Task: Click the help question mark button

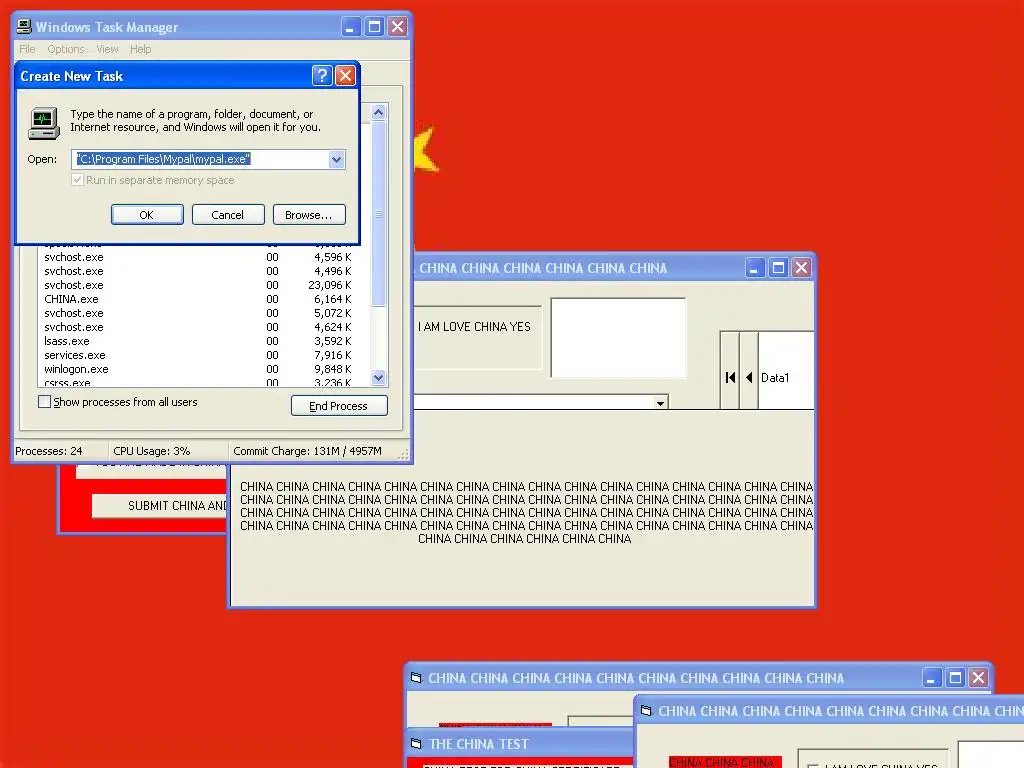Action: pos(322,76)
